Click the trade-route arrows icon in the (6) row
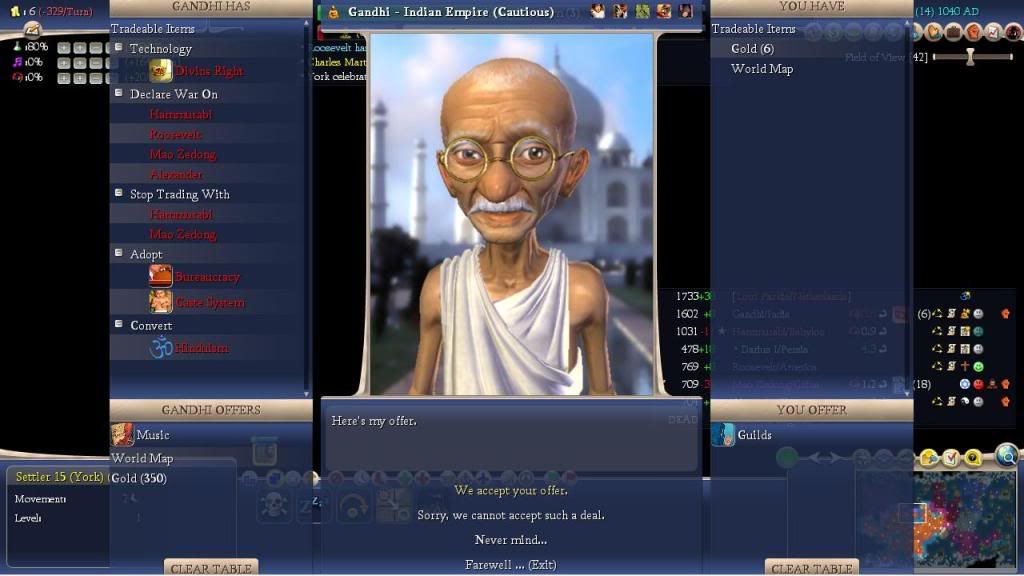The height and width of the screenshot is (576, 1024). [x=937, y=314]
